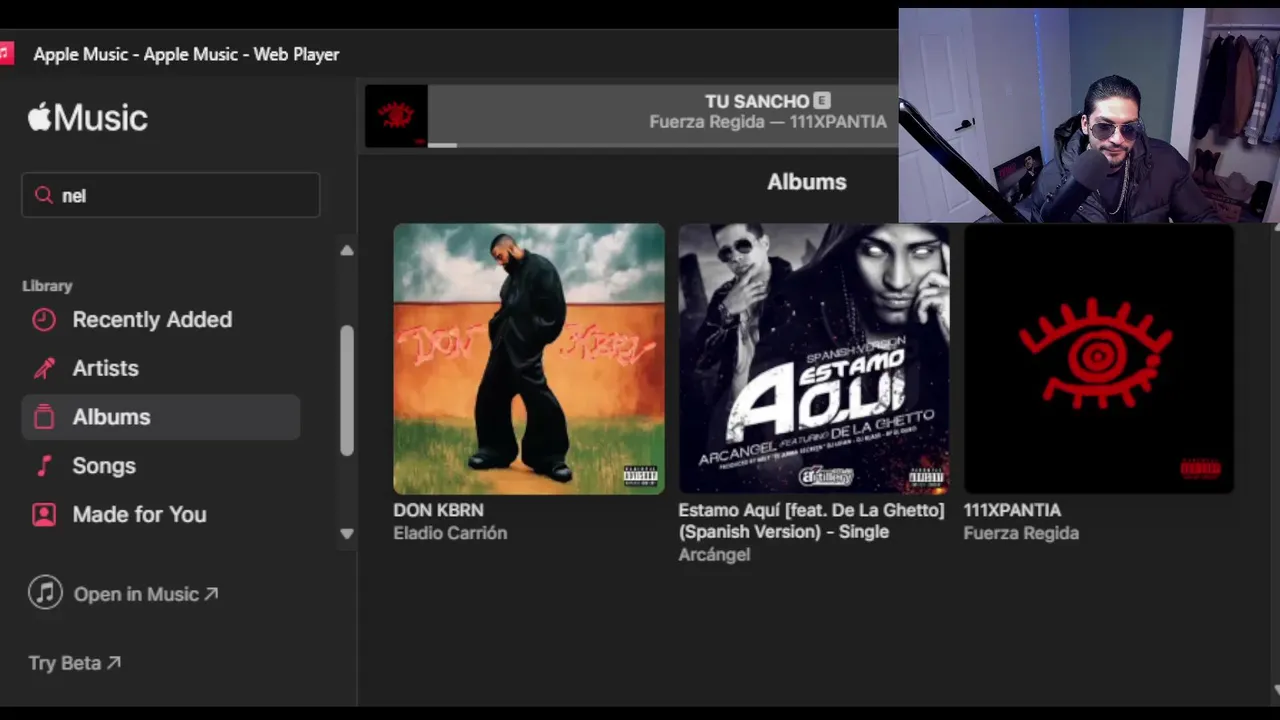Viewport: 1280px width, 720px height.
Task: Click the Try Beta link
Action: pyautogui.click(x=74, y=663)
